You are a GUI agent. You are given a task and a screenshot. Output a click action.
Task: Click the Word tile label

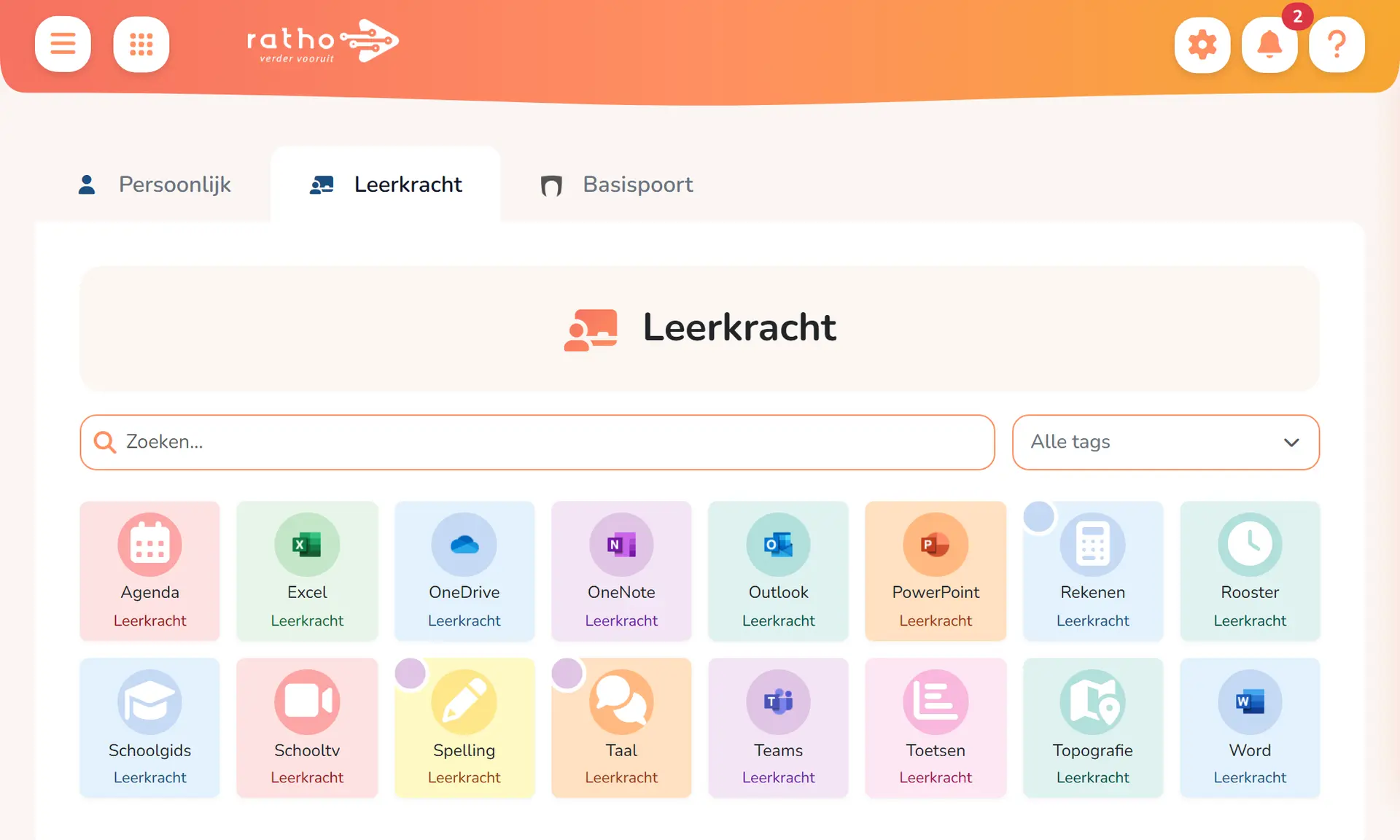point(1250,750)
